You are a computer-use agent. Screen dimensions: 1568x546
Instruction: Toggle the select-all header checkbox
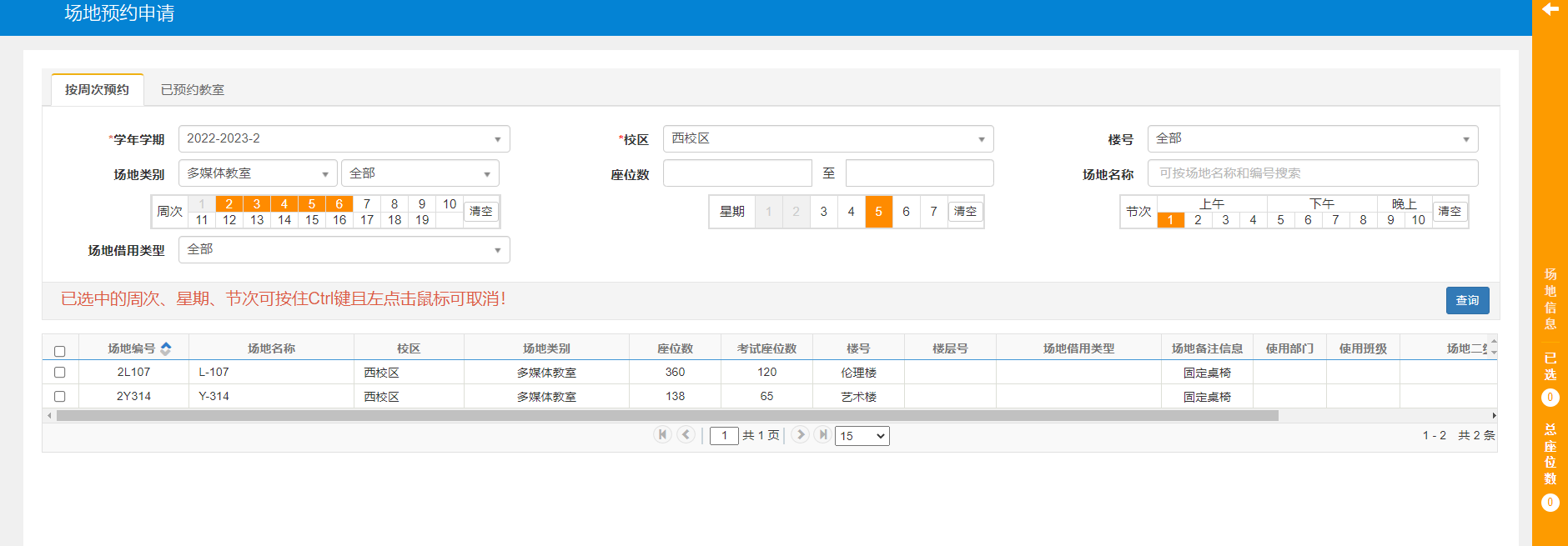coord(60,351)
